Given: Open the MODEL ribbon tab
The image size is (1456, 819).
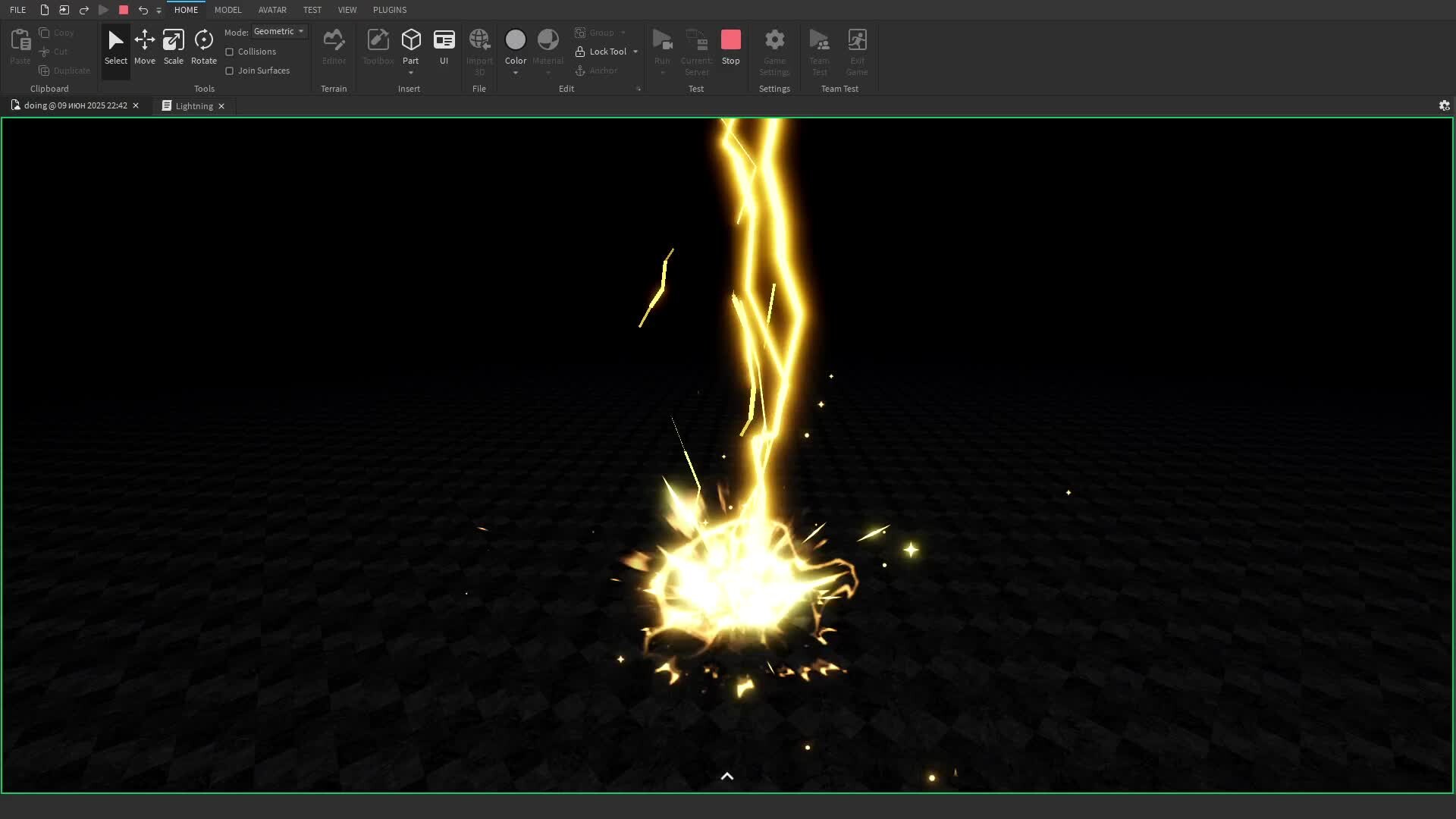Looking at the screenshot, I should pos(227,10).
